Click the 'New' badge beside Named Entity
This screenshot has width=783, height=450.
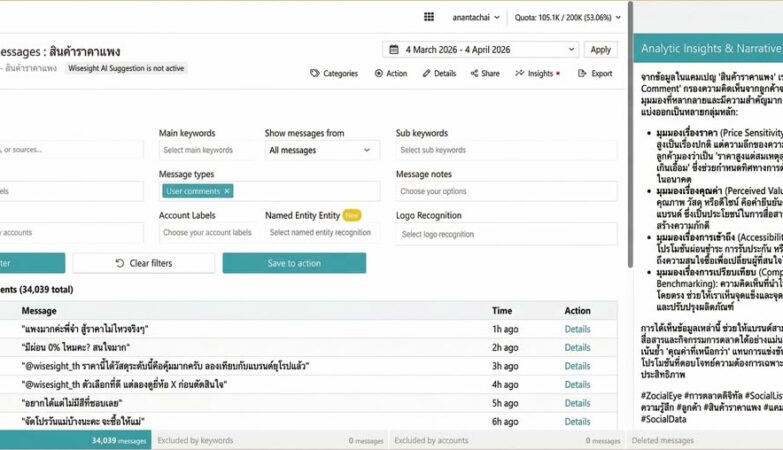pyautogui.click(x=352, y=215)
